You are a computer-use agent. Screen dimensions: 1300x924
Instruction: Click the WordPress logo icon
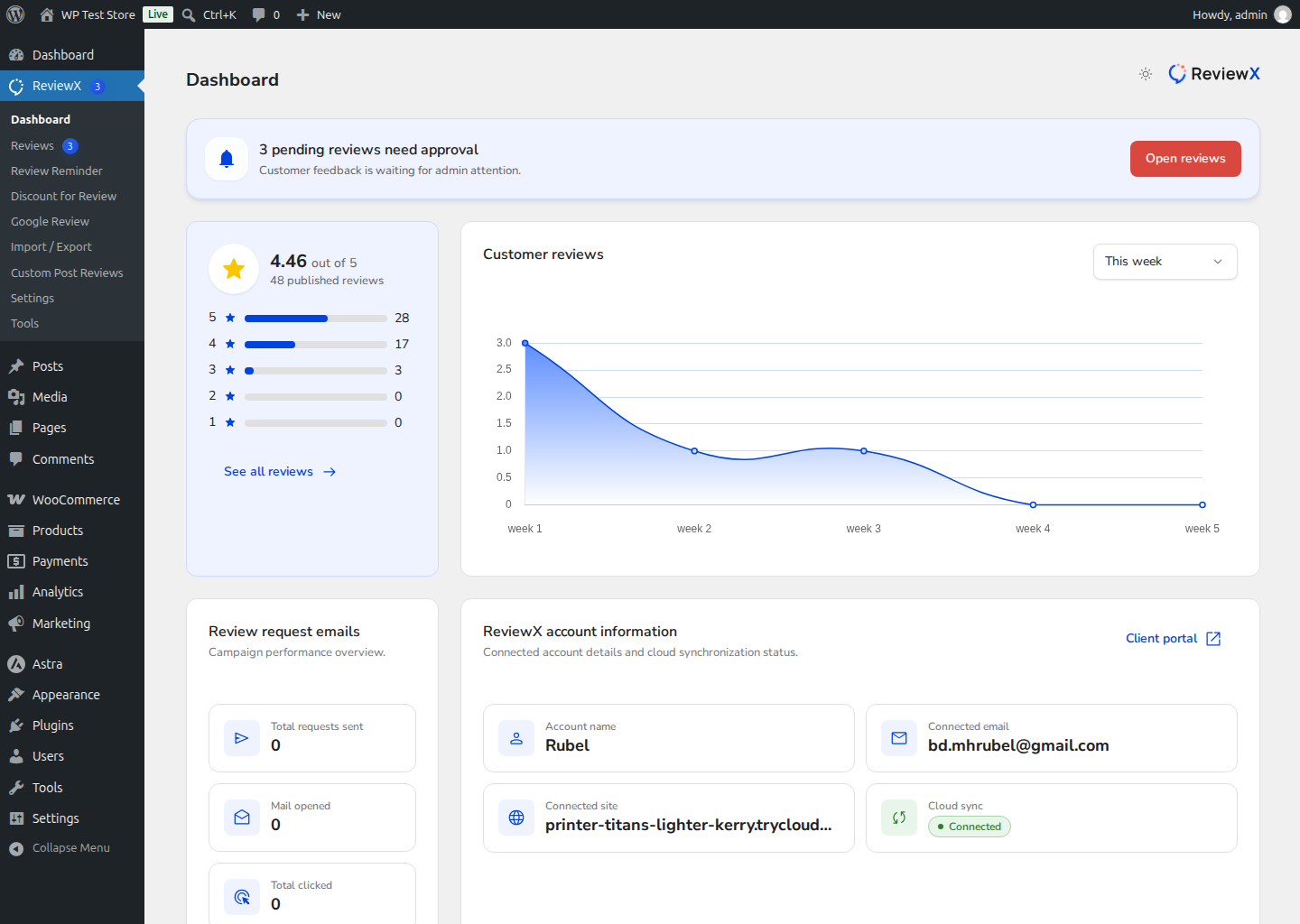[x=15, y=14]
